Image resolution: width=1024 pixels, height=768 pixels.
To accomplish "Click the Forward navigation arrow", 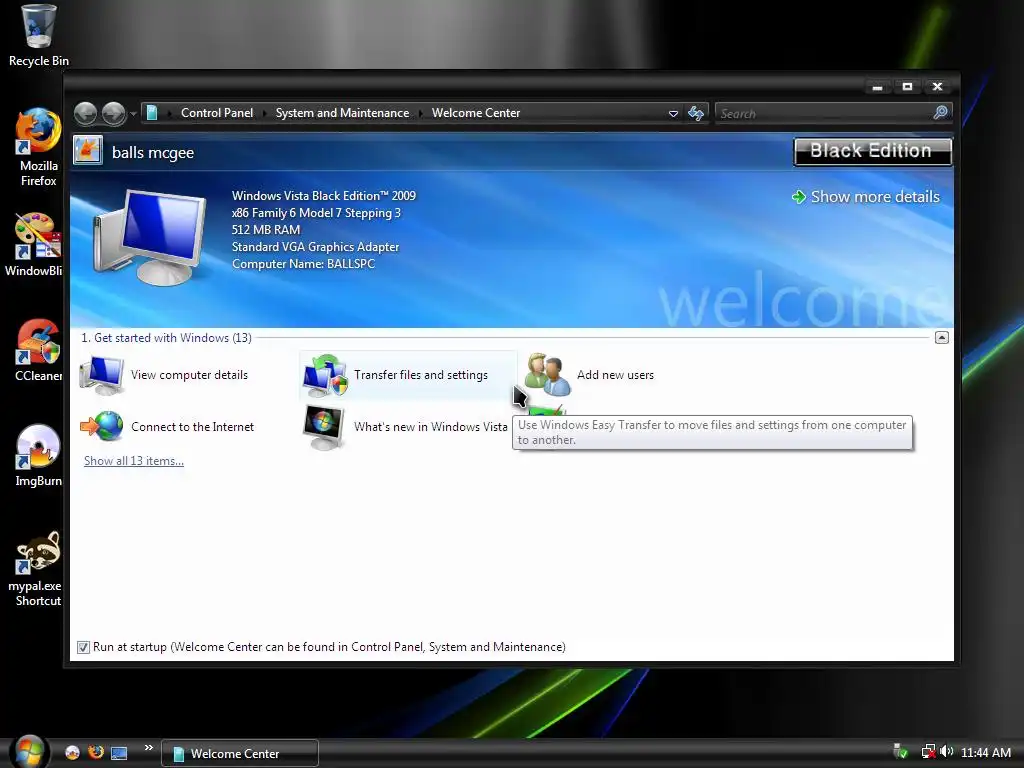I will (x=114, y=114).
